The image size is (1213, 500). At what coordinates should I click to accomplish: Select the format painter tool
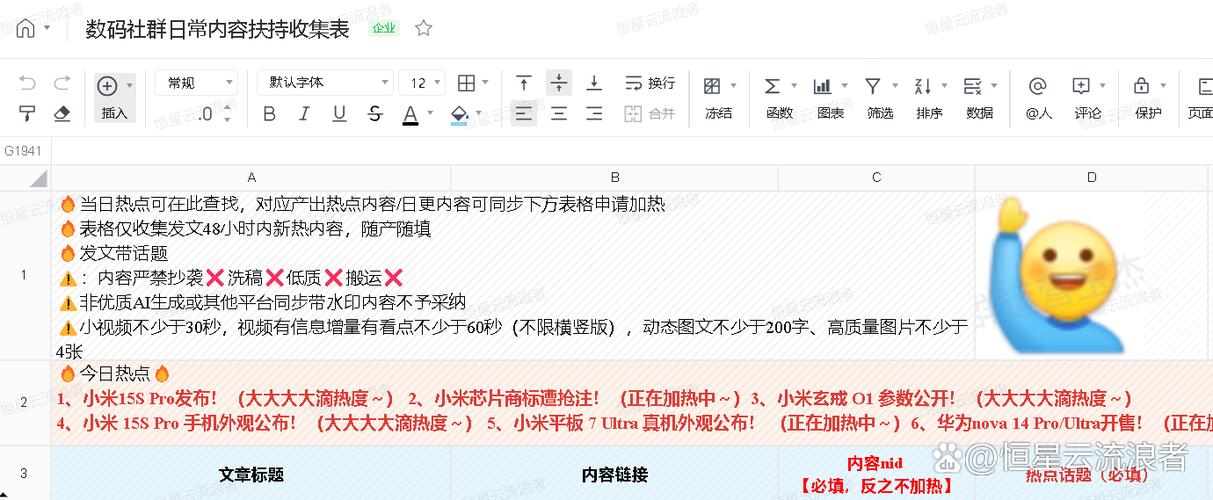click(x=28, y=114)
